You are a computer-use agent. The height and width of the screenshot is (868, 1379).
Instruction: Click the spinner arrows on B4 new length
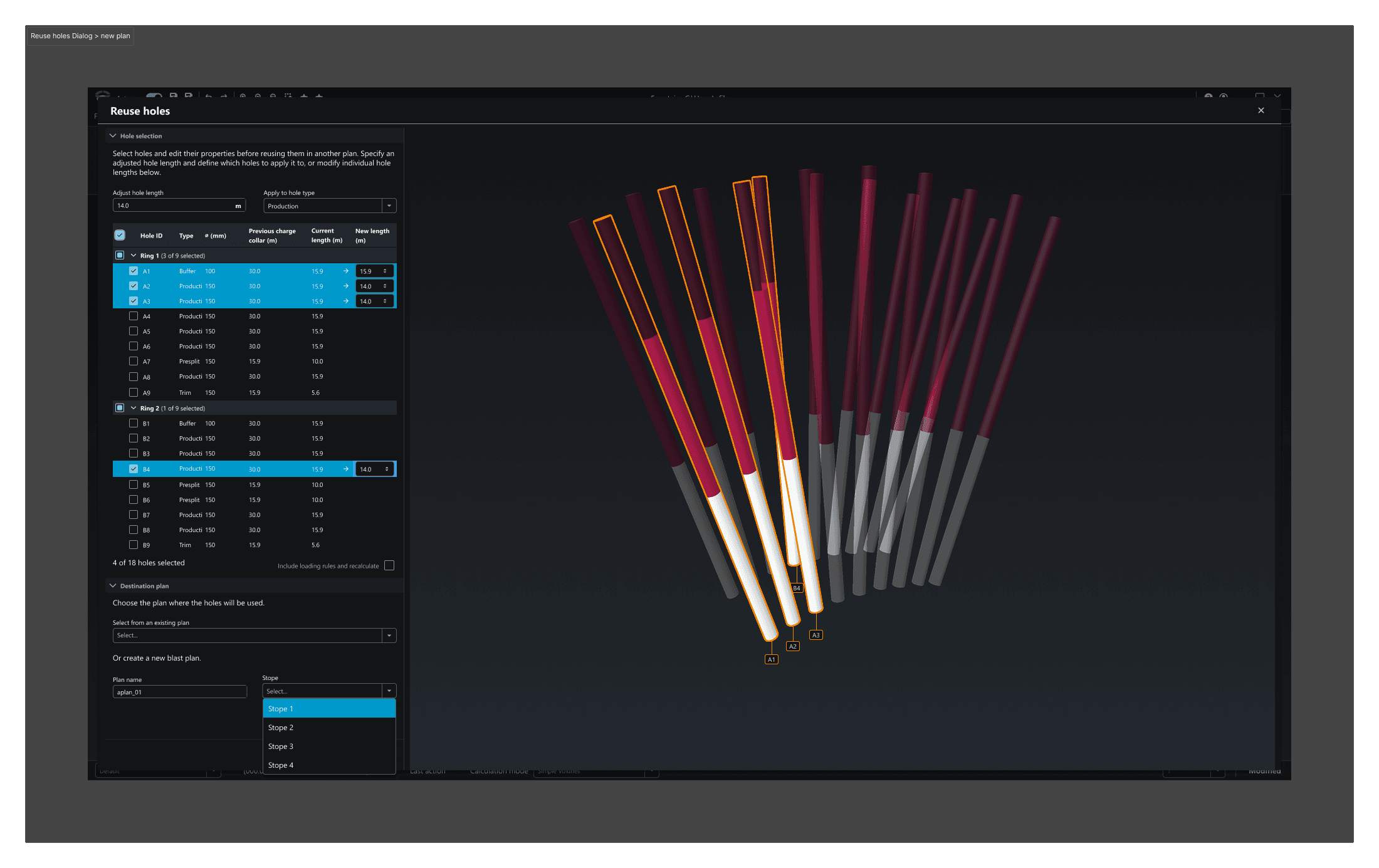387,469
